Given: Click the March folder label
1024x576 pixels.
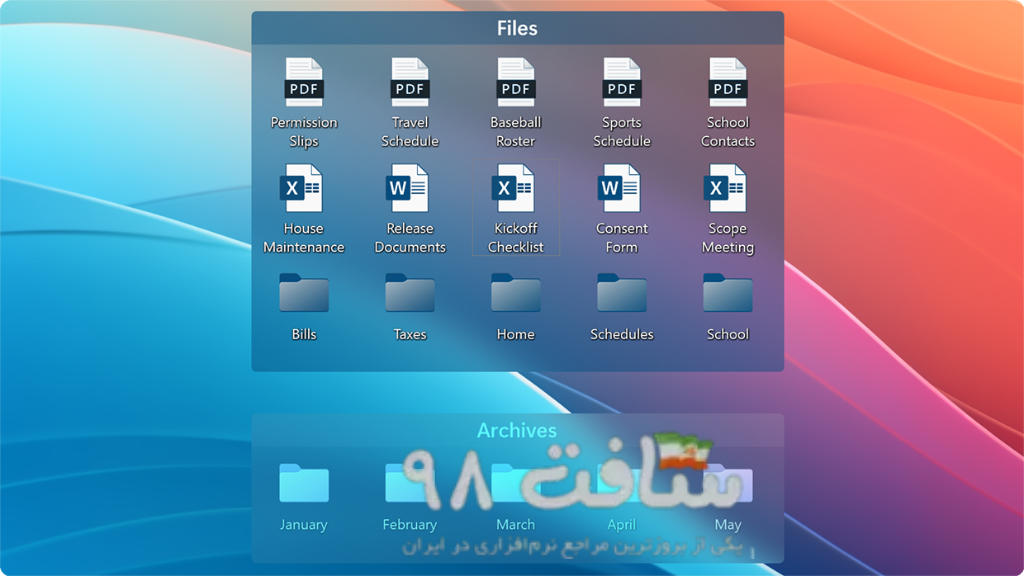Looking at the screenshot, I should pyautogui.click(x=515, y=524).
